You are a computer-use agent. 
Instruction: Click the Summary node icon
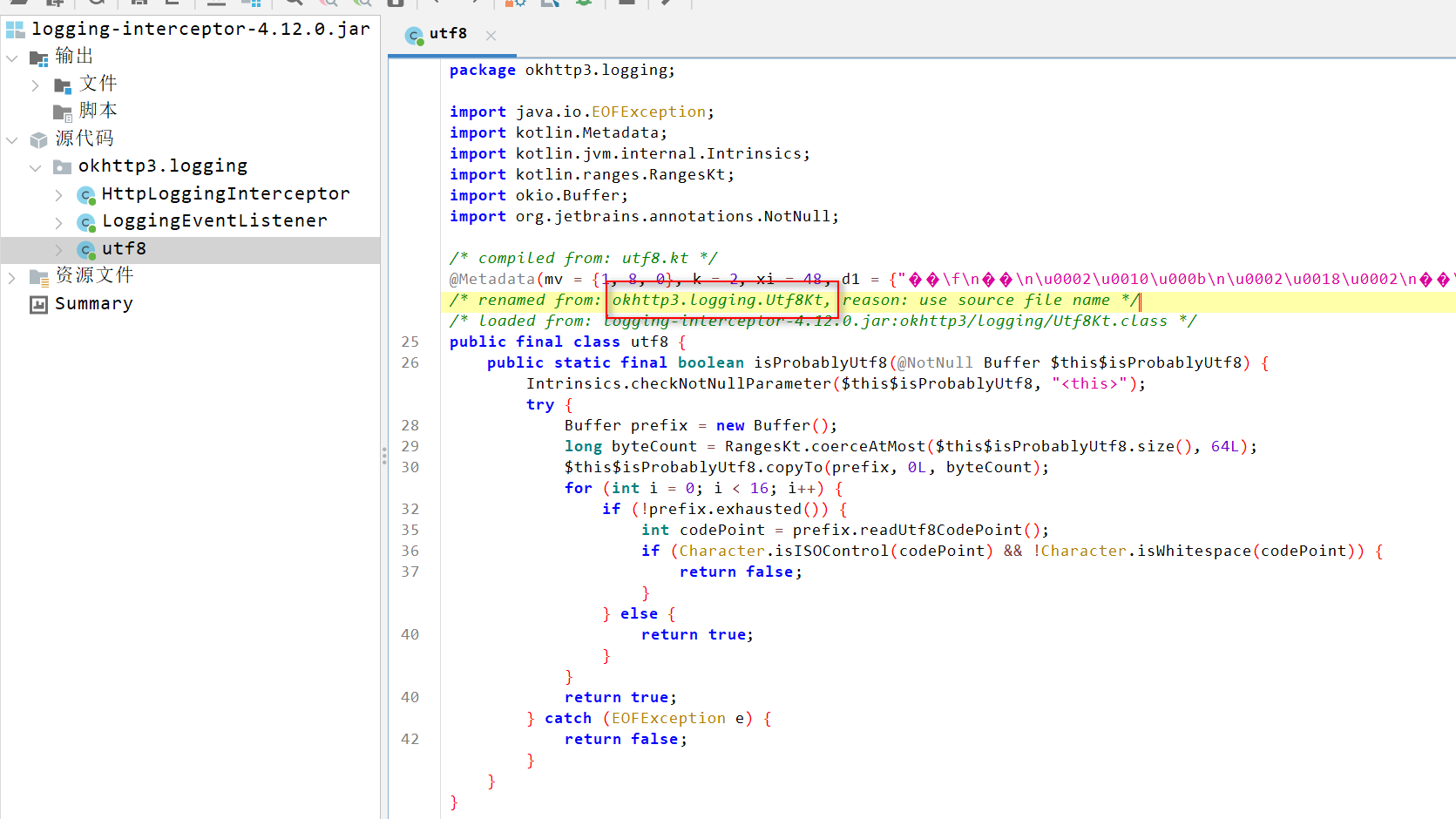coord(38,304)
